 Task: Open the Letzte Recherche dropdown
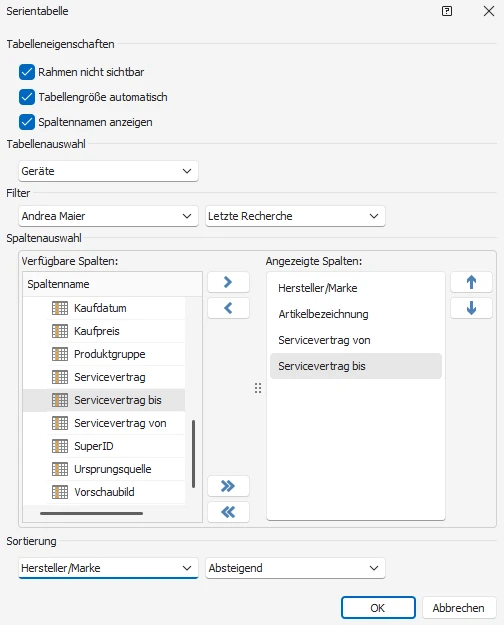(295, 216)
